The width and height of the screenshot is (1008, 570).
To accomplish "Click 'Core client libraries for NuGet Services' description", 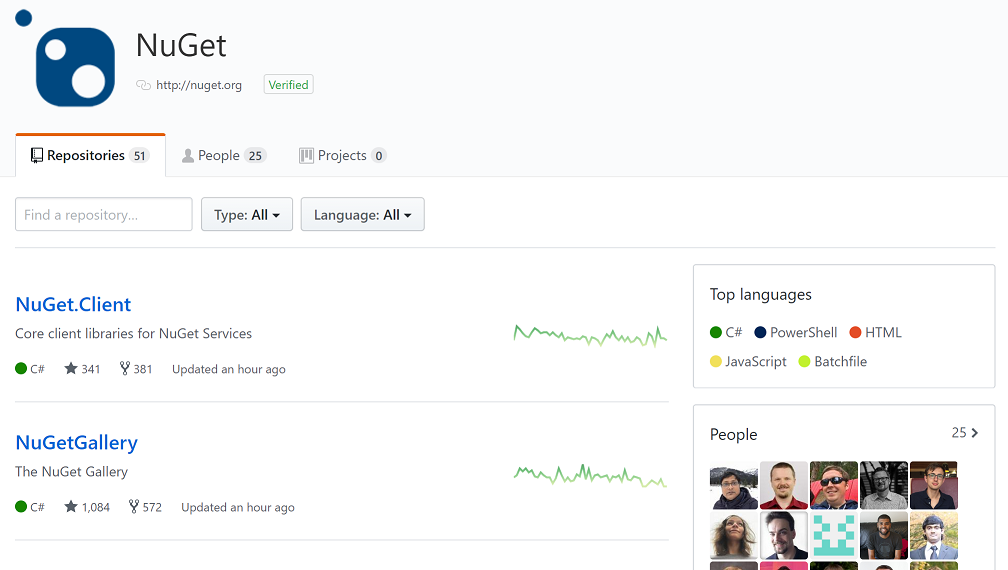I will point(134,334).
